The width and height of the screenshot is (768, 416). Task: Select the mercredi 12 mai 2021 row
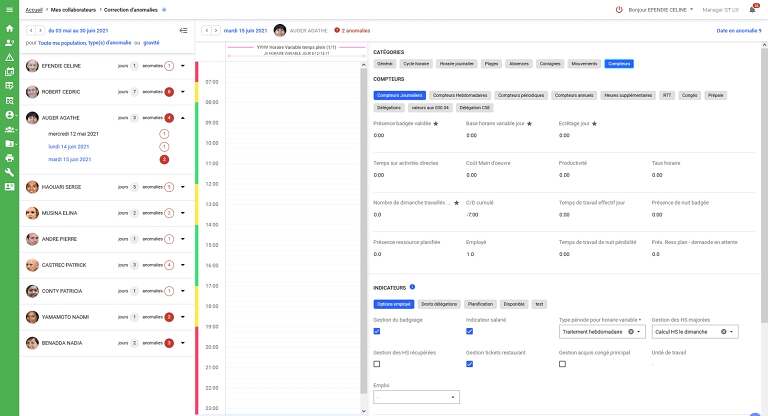click(73, 134)
